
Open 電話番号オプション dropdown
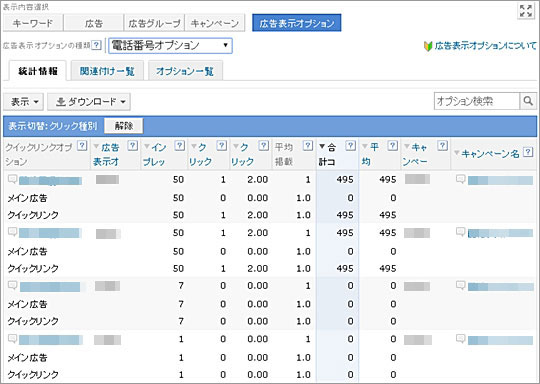170,45
